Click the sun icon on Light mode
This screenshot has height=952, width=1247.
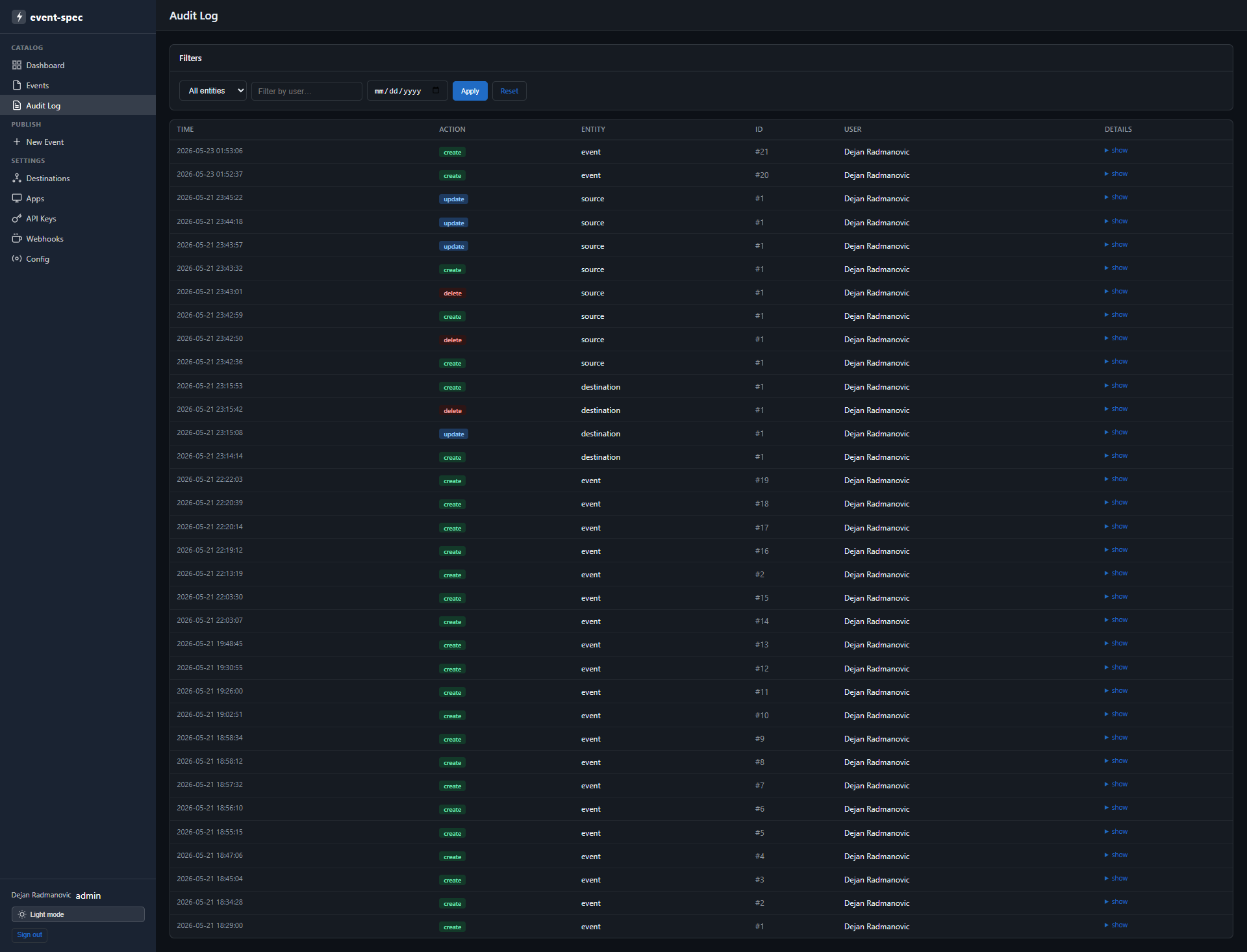(22, 914)
